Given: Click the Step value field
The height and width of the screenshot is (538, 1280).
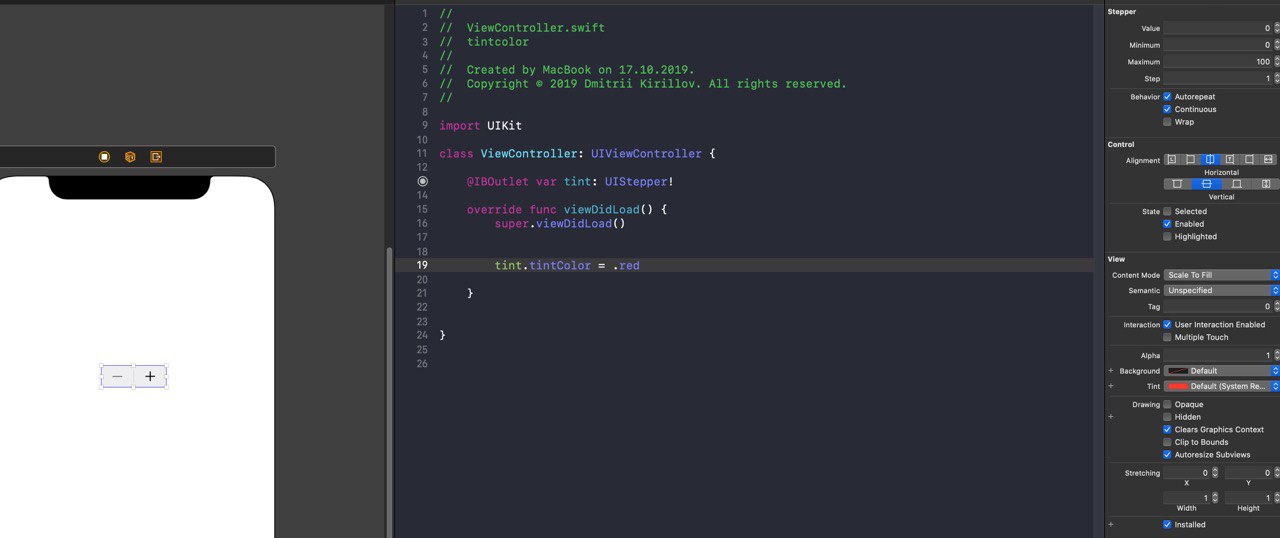Looking at the screenshot, I should (x=1217, y=78).
